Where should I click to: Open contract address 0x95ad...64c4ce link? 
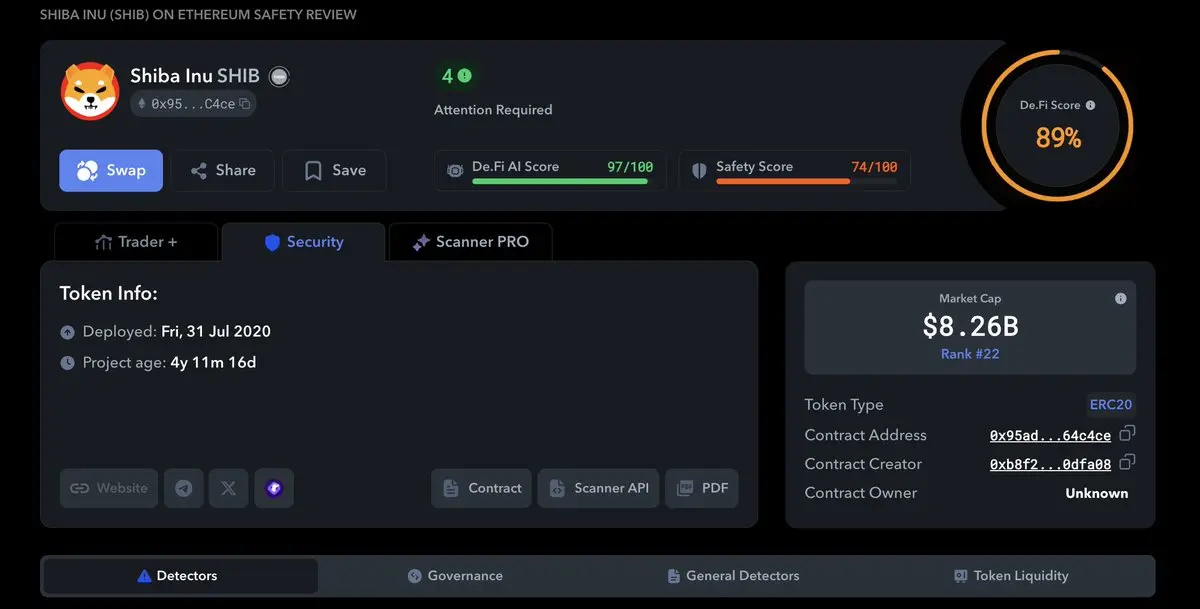point(1050,436)
